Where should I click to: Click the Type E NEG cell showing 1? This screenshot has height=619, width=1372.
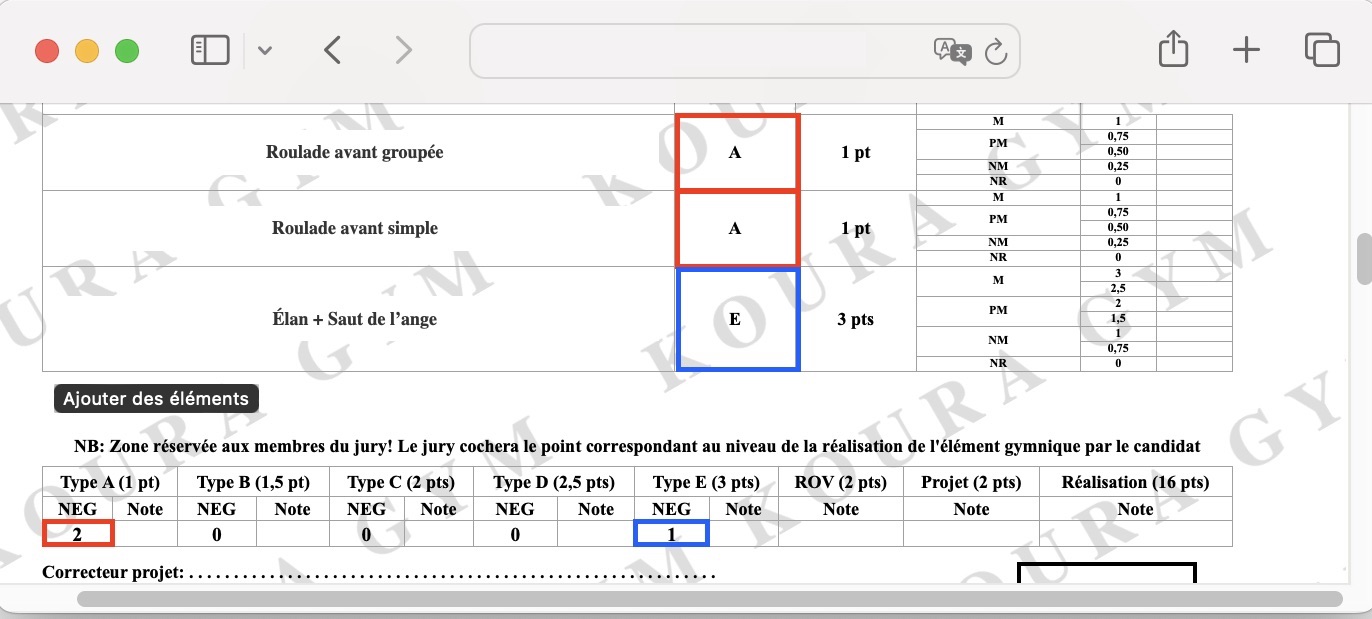[x=671, y=534]
